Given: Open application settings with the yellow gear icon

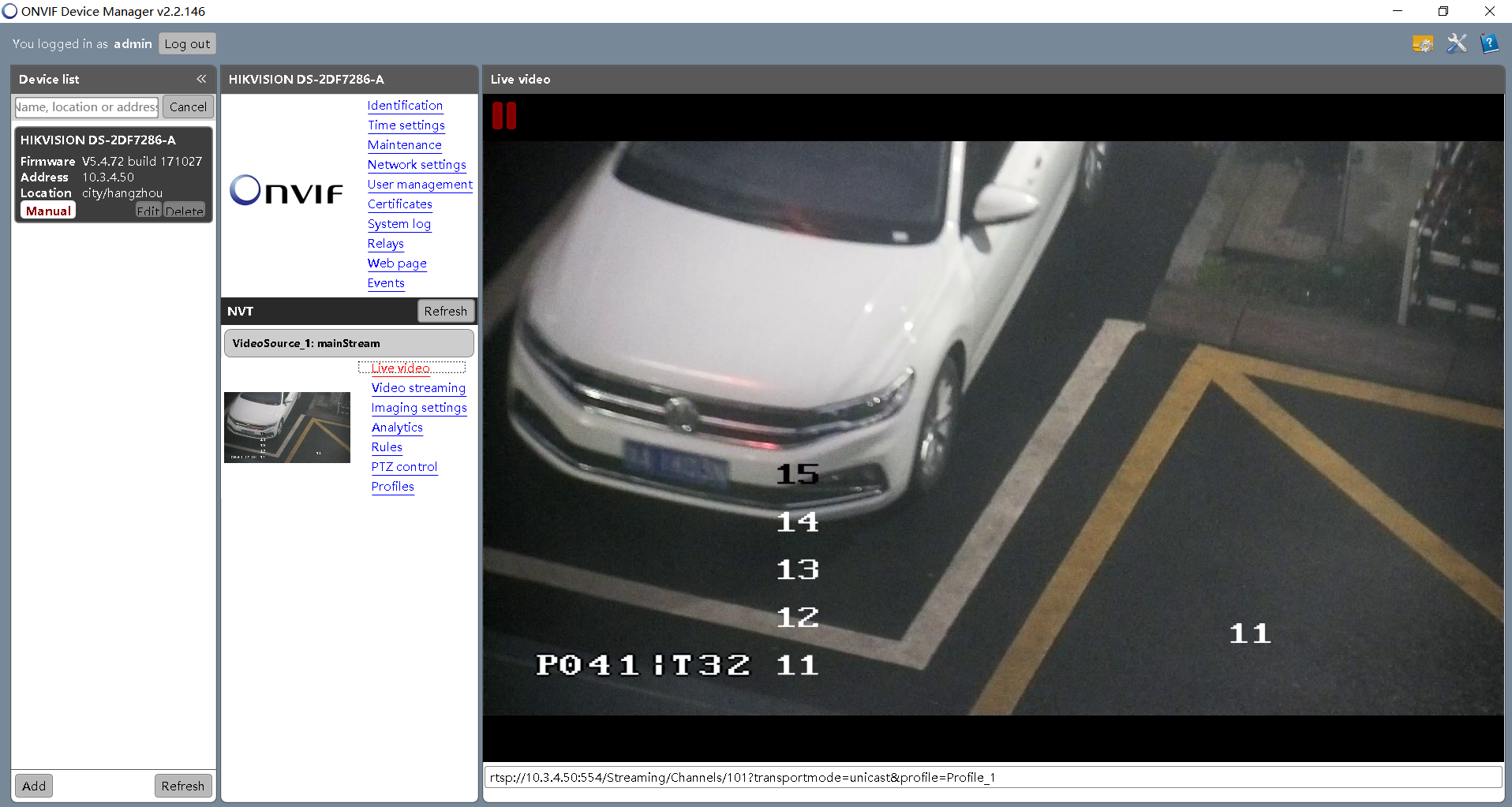Looking at the screenshot, I should (x=1422, y=44).
